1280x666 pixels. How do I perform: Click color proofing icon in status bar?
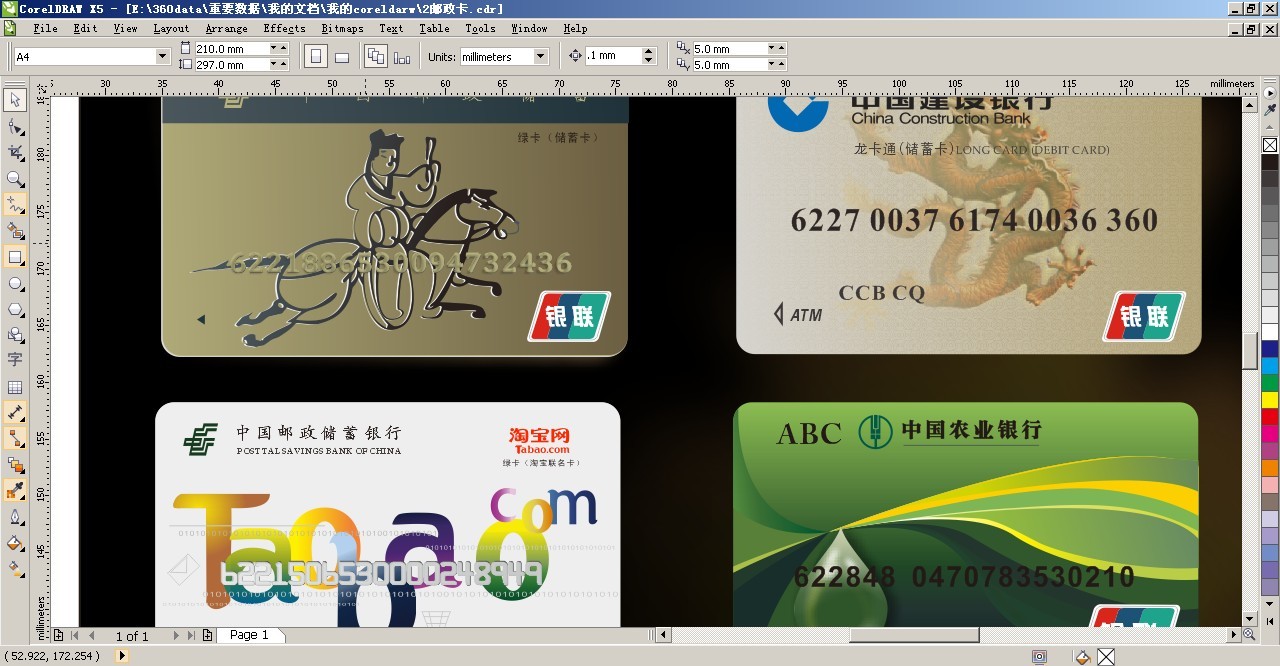[x=1040, y=657]
